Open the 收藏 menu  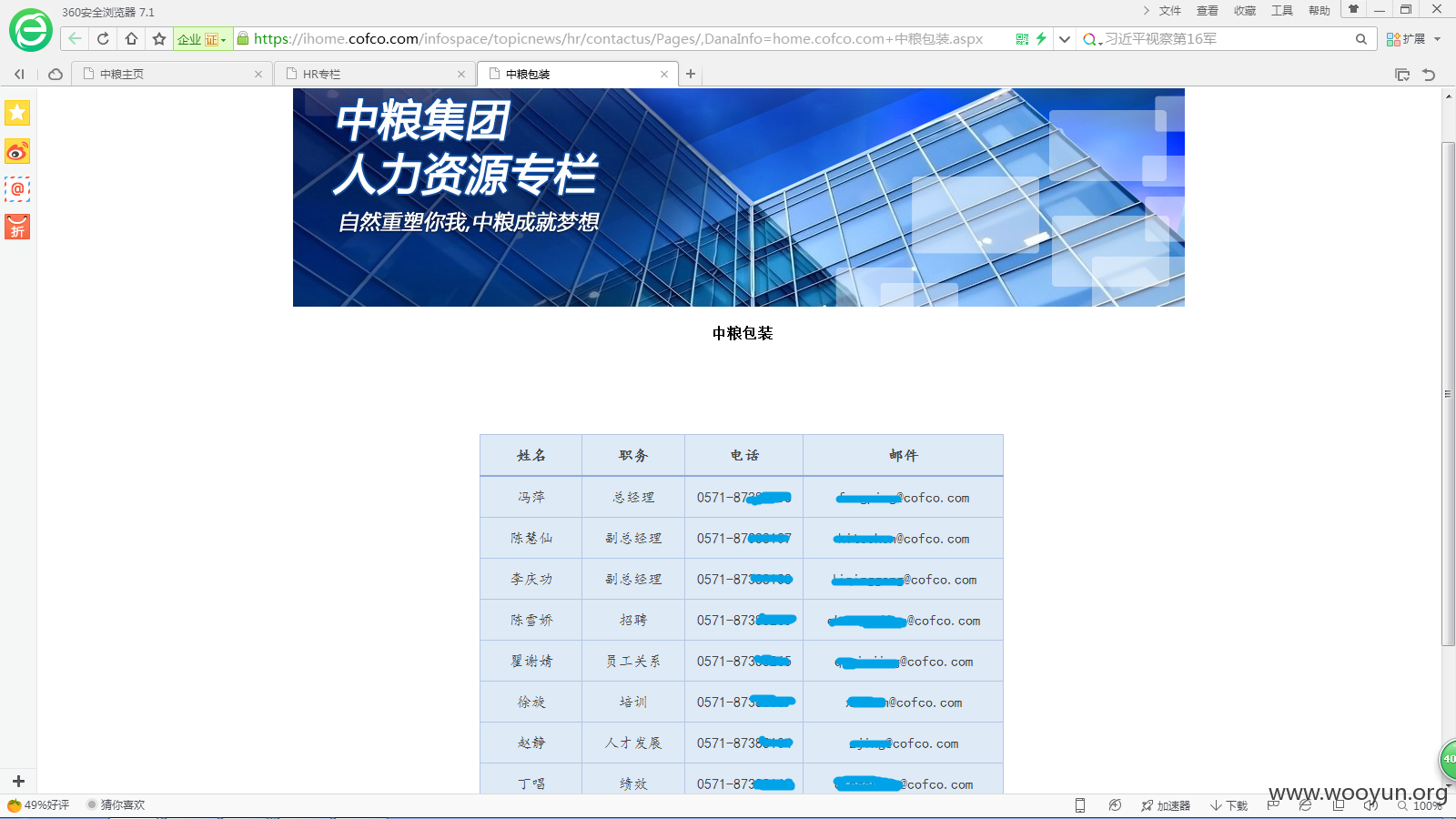(x=1245, y=11)
